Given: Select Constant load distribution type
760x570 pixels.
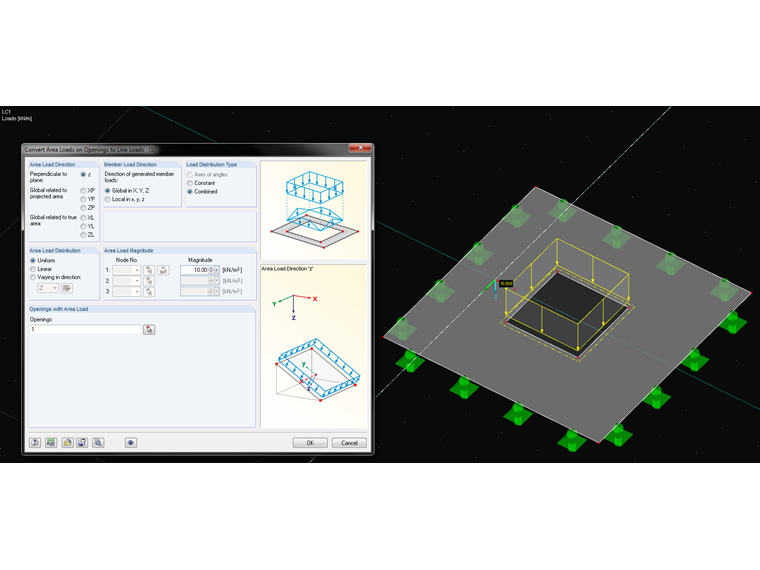Looking at the screenshot, I should (x=190, y=183).
